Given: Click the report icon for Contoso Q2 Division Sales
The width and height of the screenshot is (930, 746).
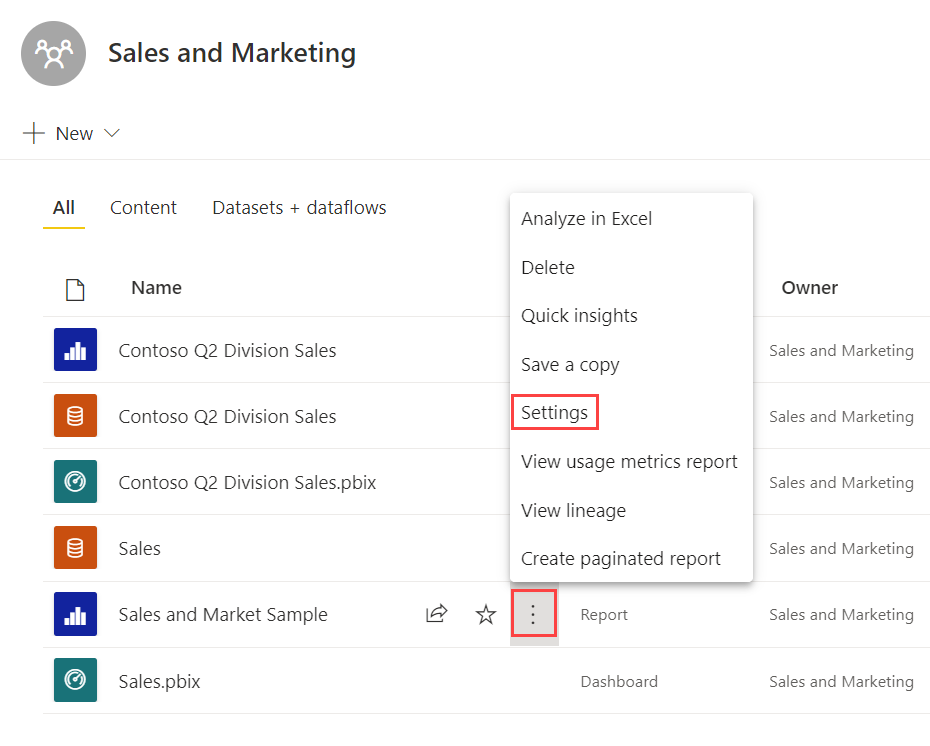Looking at the screenshot, I should 75,350.
